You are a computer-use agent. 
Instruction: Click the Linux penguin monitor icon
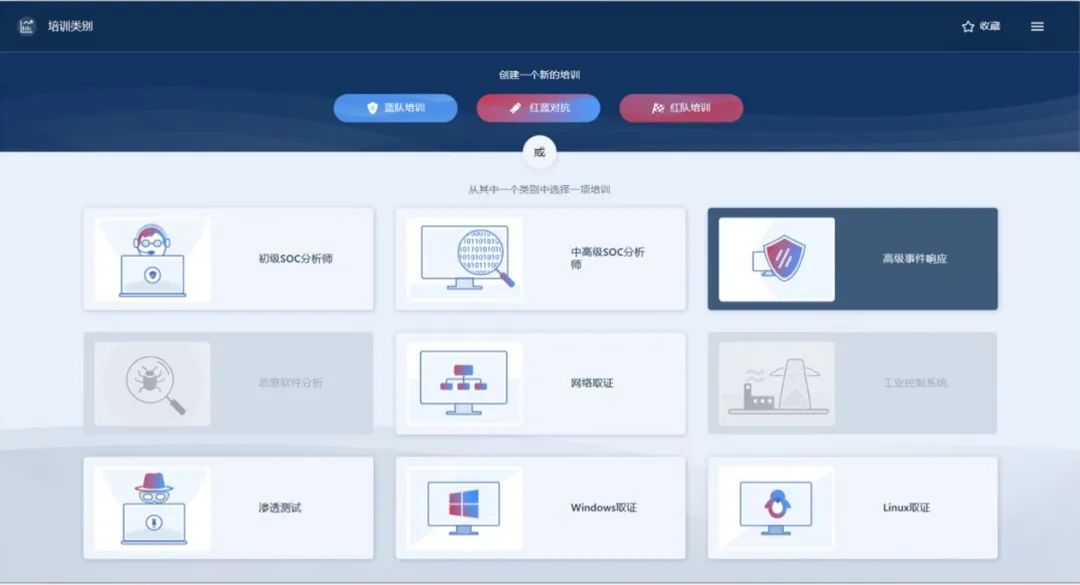point(776,508)
